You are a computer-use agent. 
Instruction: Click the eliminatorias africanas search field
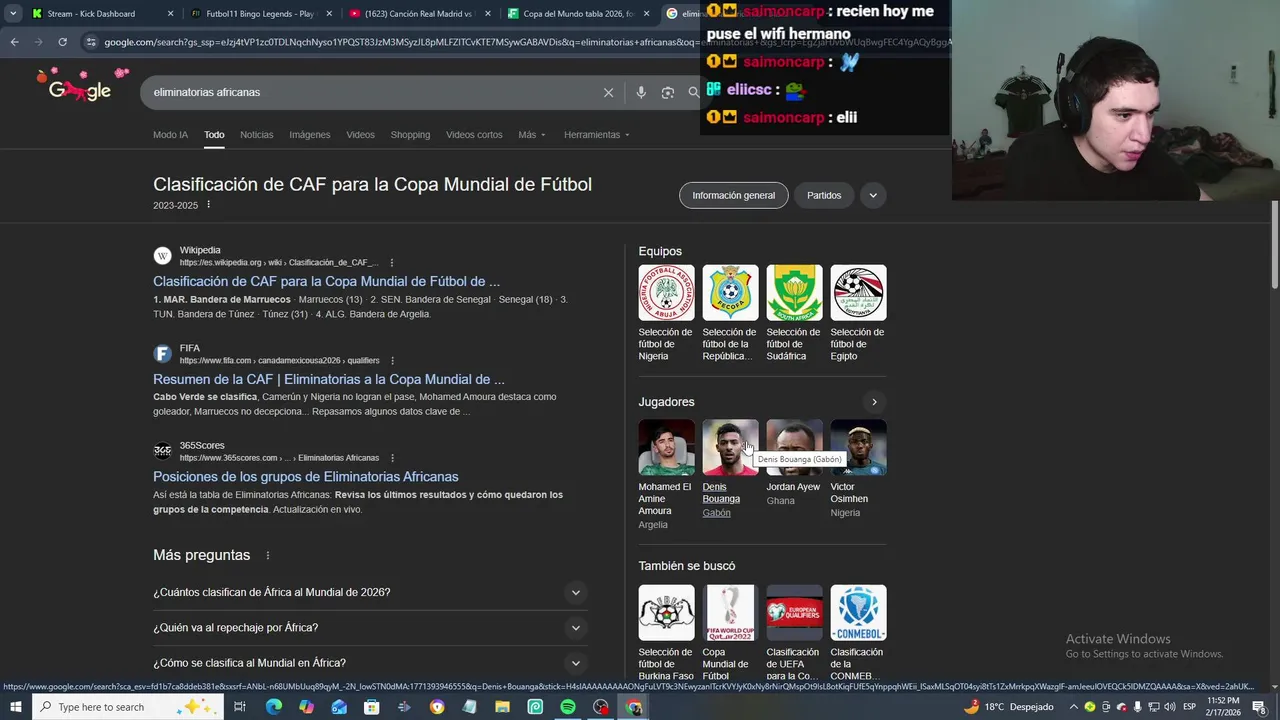370,92
